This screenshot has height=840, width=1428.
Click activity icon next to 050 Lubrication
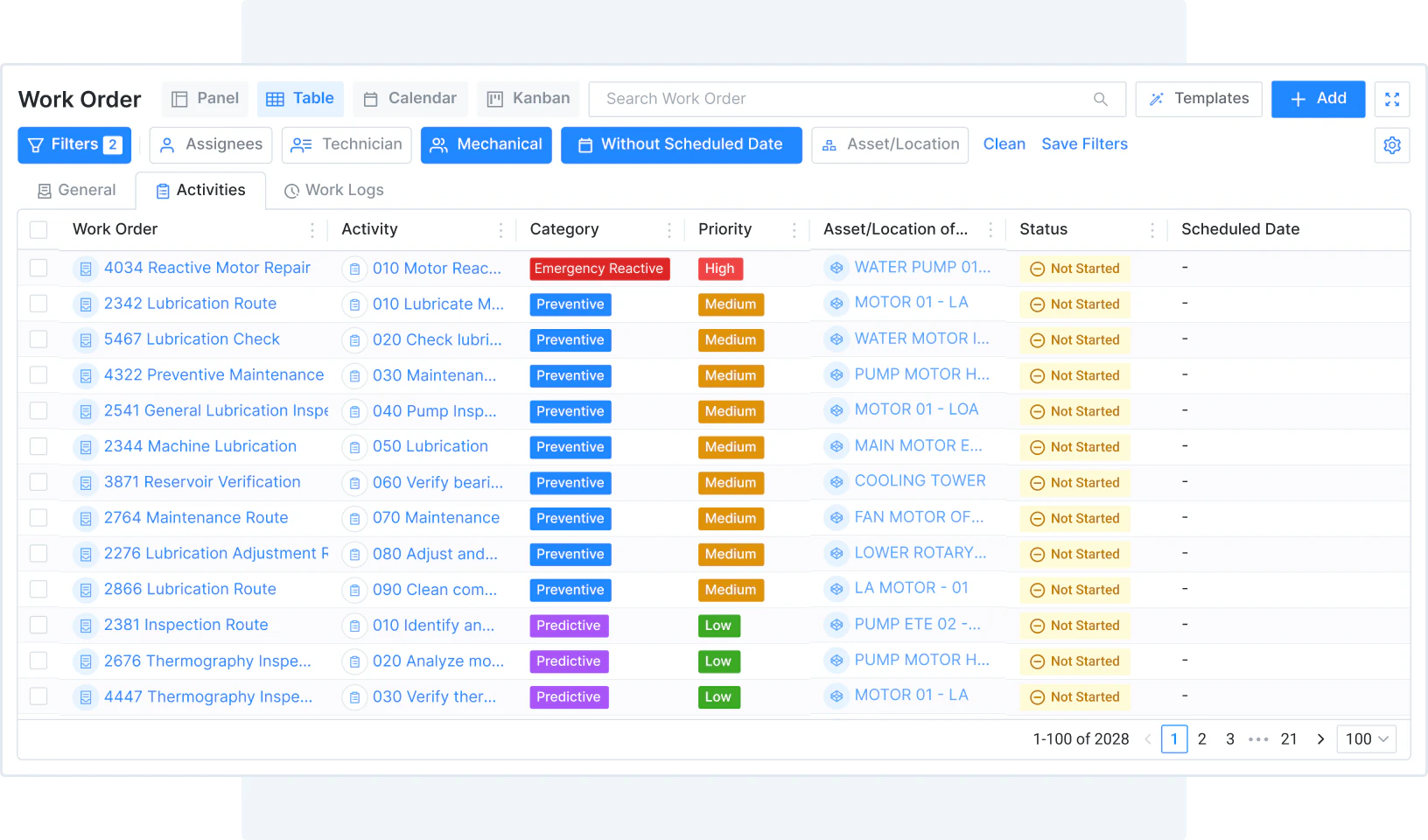click(x=354, y=447)
